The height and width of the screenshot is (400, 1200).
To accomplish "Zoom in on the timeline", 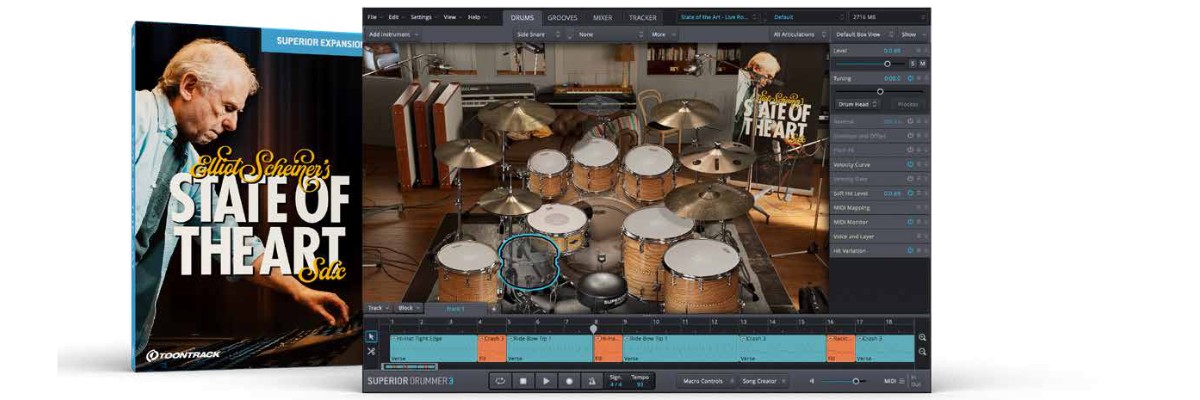I will 922,338.
